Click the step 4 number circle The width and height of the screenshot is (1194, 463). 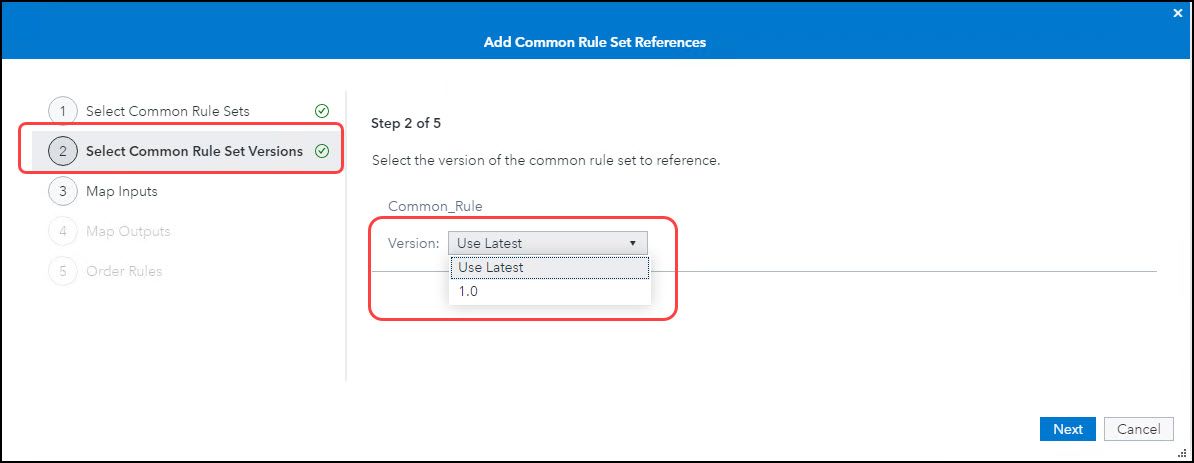[x=62, y=231]
